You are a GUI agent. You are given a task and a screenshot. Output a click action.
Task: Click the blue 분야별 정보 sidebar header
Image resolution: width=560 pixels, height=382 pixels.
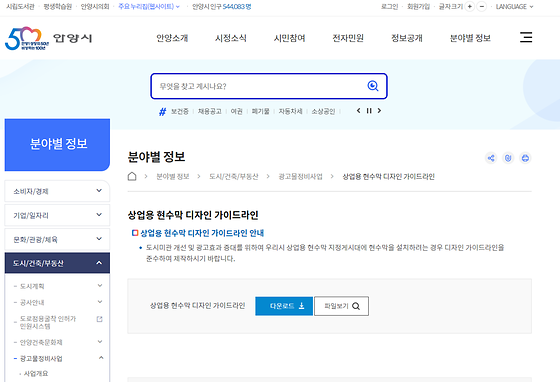click(x=57, y=145)
